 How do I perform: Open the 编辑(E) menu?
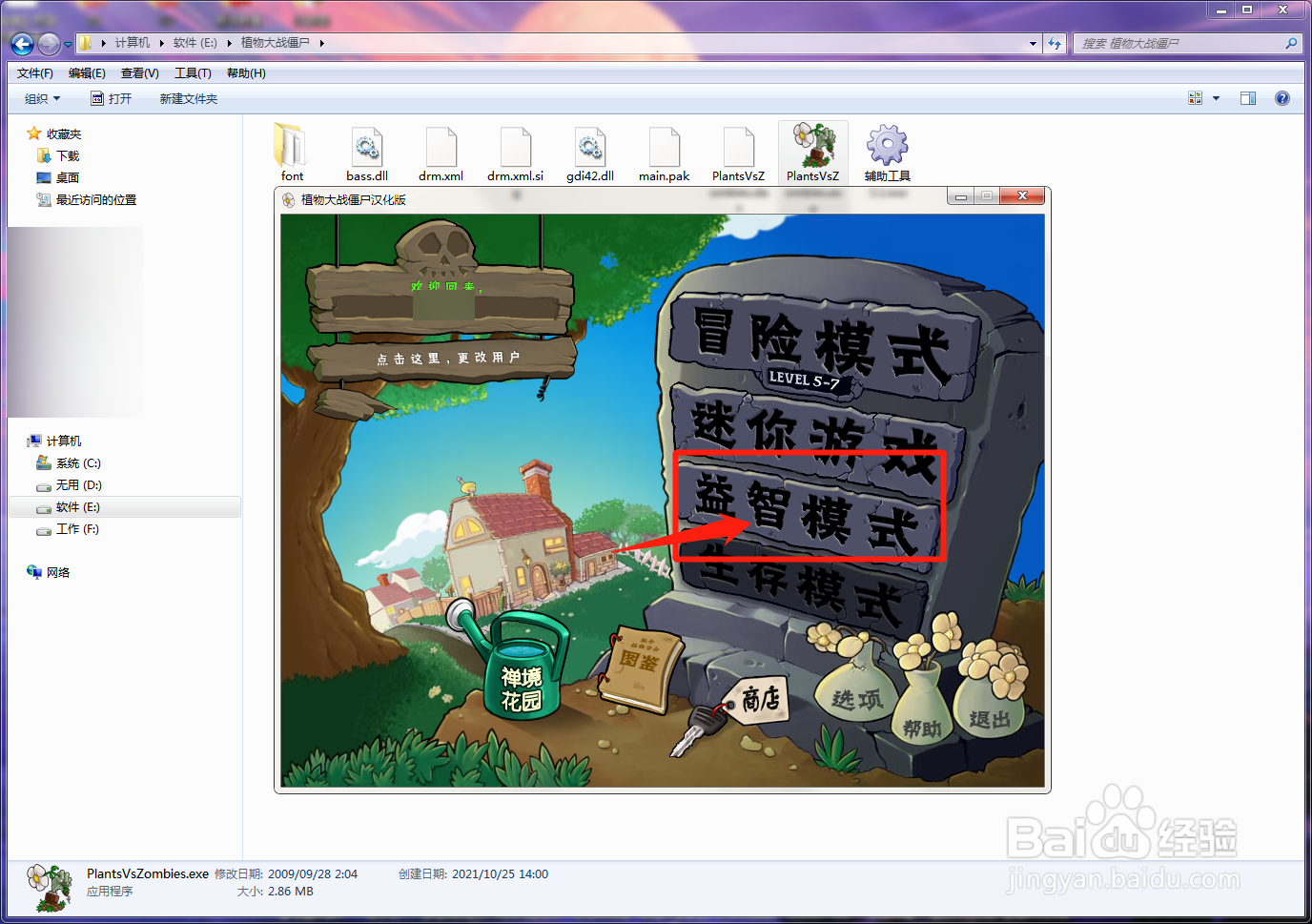pos(87,73)
